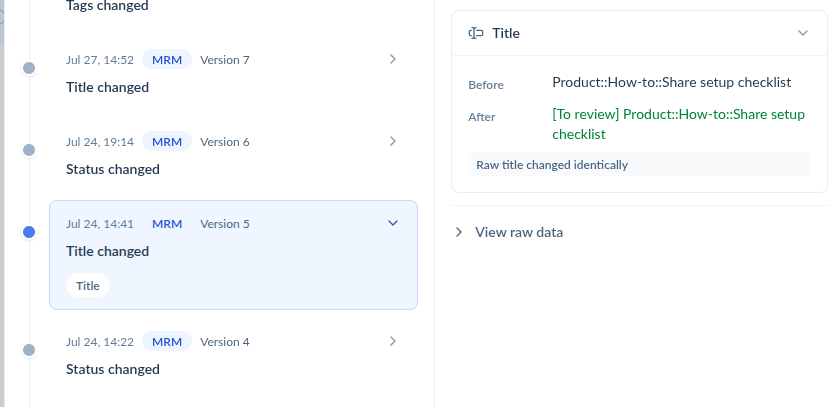Select the Version 7 timeline dot
The height and width of the screenshot is (407, 837).
(29, 68)
